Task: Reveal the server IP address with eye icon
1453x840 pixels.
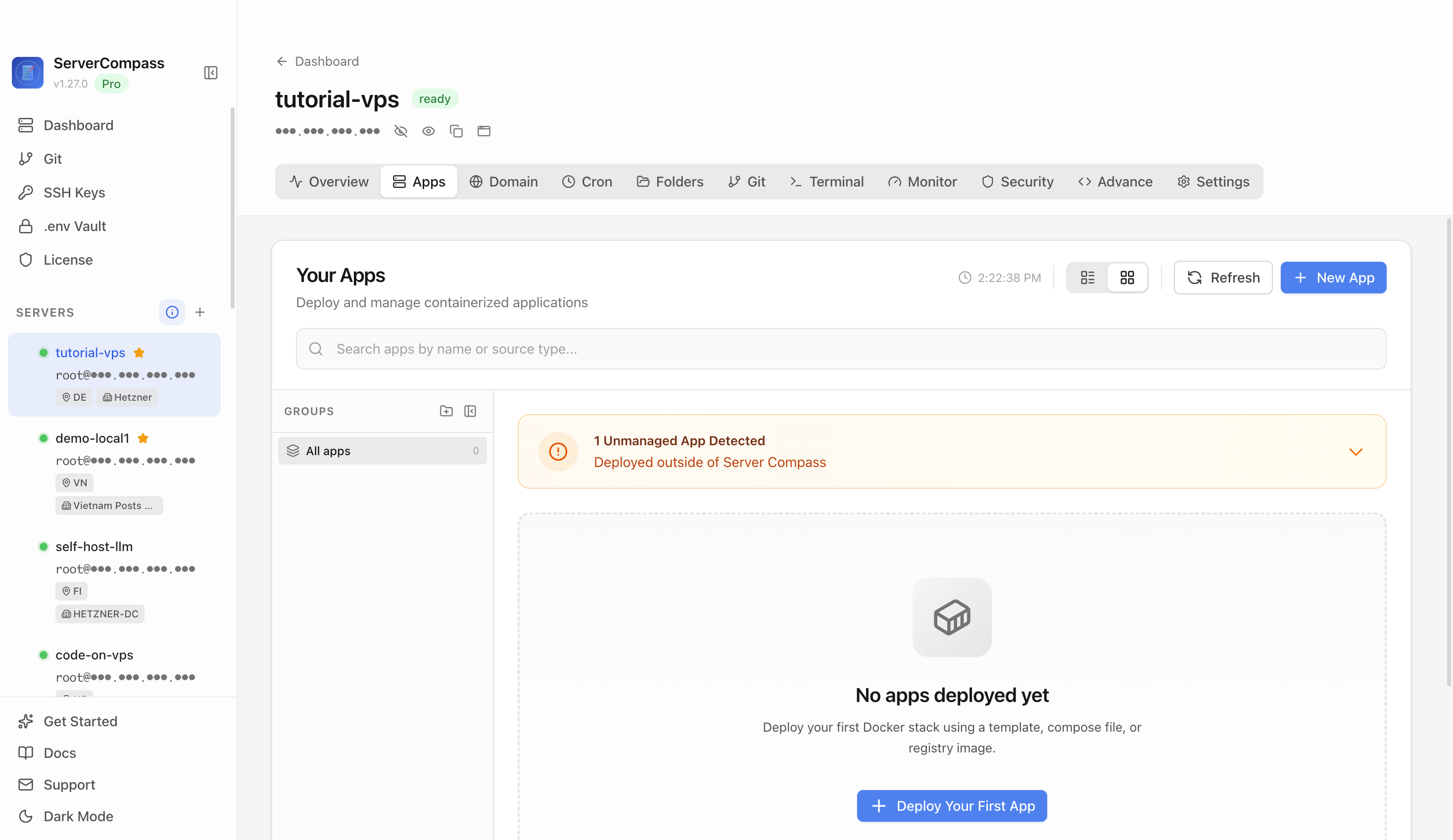Action: [x=429, y=131]
